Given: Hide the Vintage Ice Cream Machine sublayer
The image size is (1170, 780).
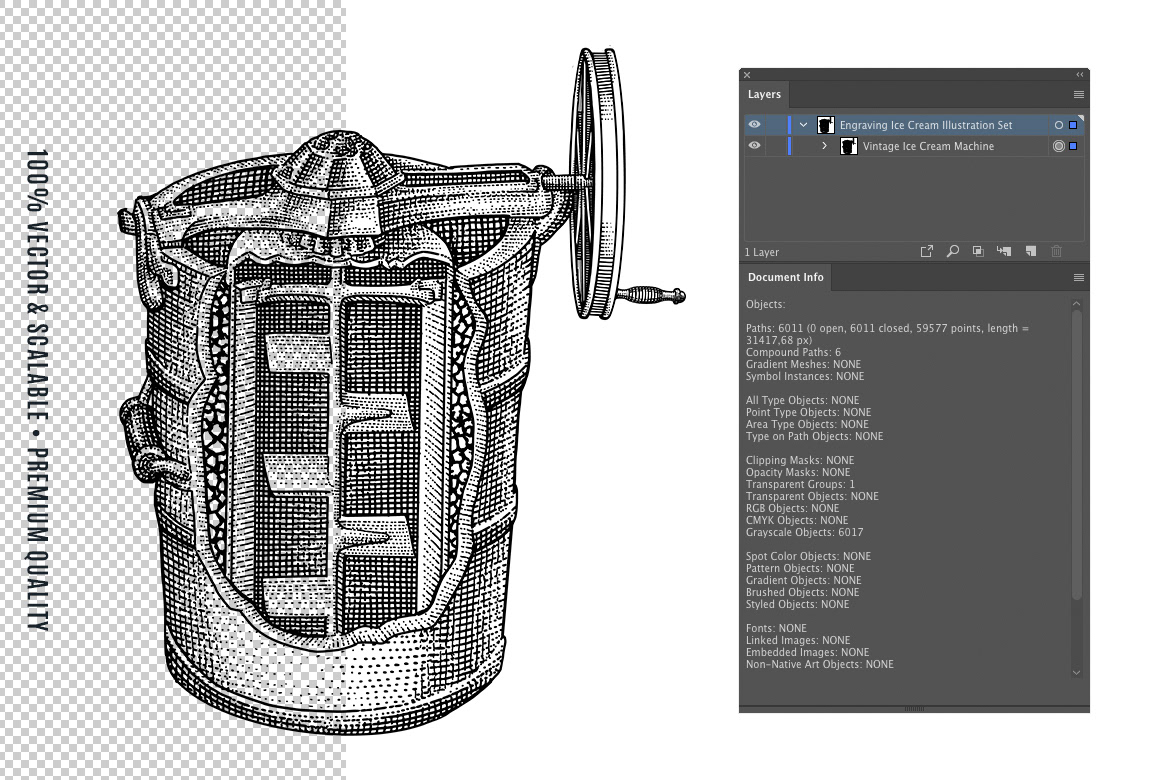Looking at the screenshot, I should 754,146.
